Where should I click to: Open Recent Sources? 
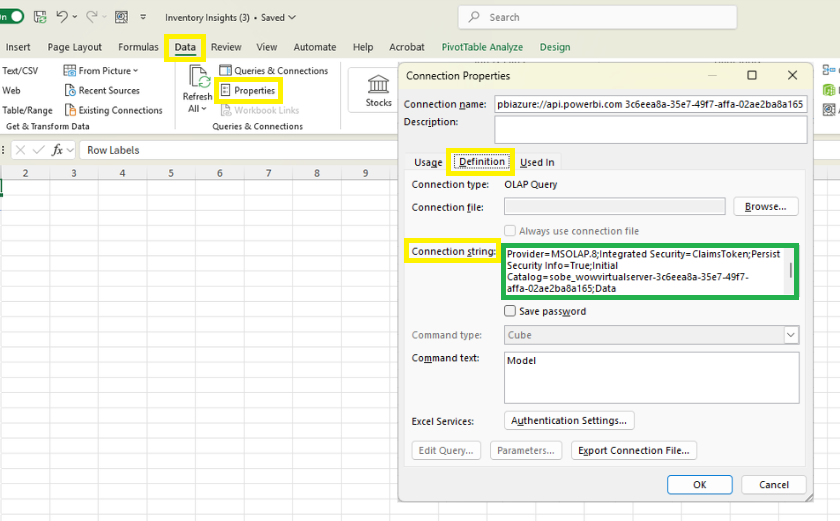pyautogui.click(x=70, y=91)
